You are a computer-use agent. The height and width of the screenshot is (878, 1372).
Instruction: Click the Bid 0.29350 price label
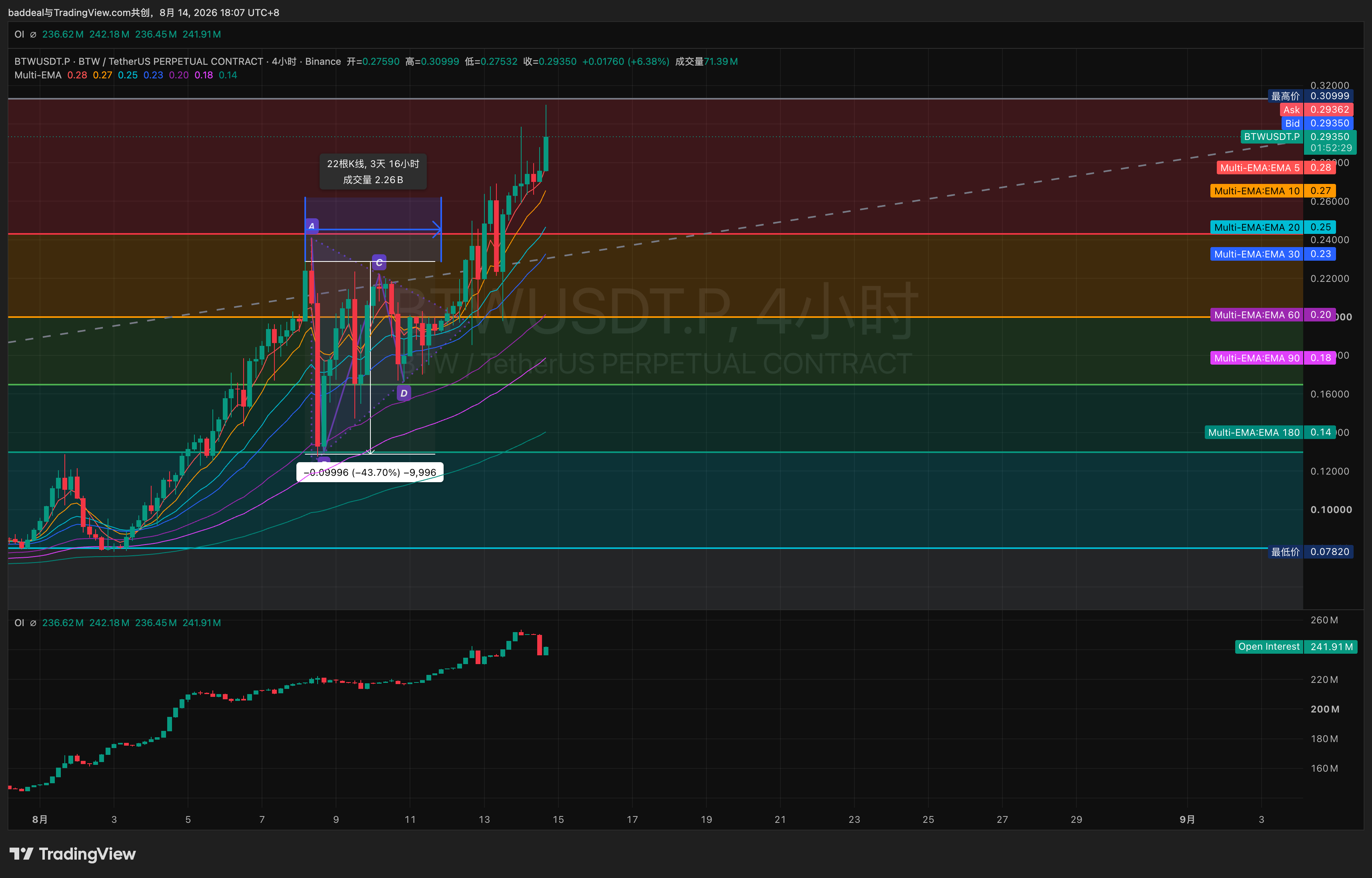click(x=1317, y=123)
